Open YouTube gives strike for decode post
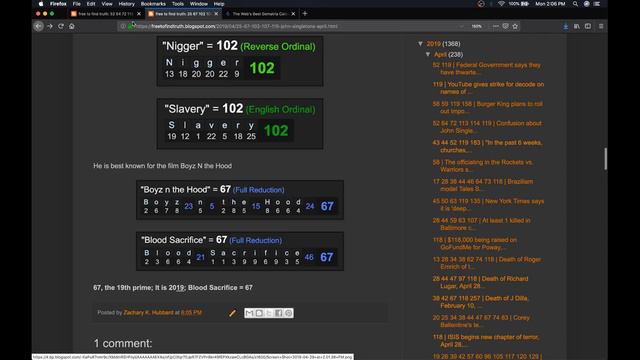The height and width of the screenshot is (360, 640). click(489, 88)
